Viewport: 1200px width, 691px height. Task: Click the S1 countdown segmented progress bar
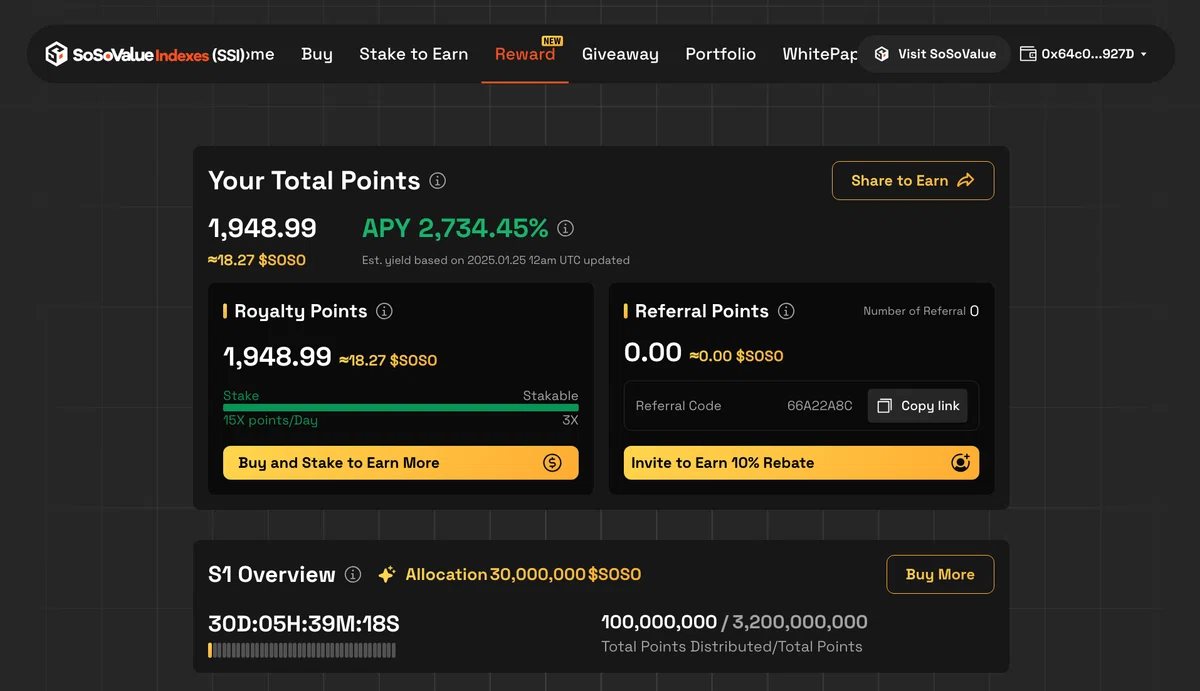[x=302, y=651]
